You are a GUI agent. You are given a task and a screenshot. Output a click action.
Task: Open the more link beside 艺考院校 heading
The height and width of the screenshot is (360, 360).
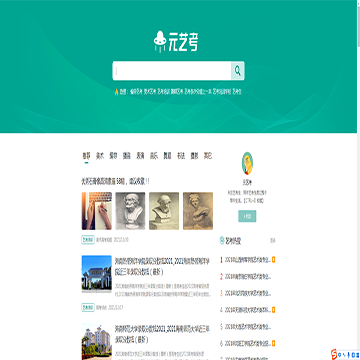pos(272,241)
